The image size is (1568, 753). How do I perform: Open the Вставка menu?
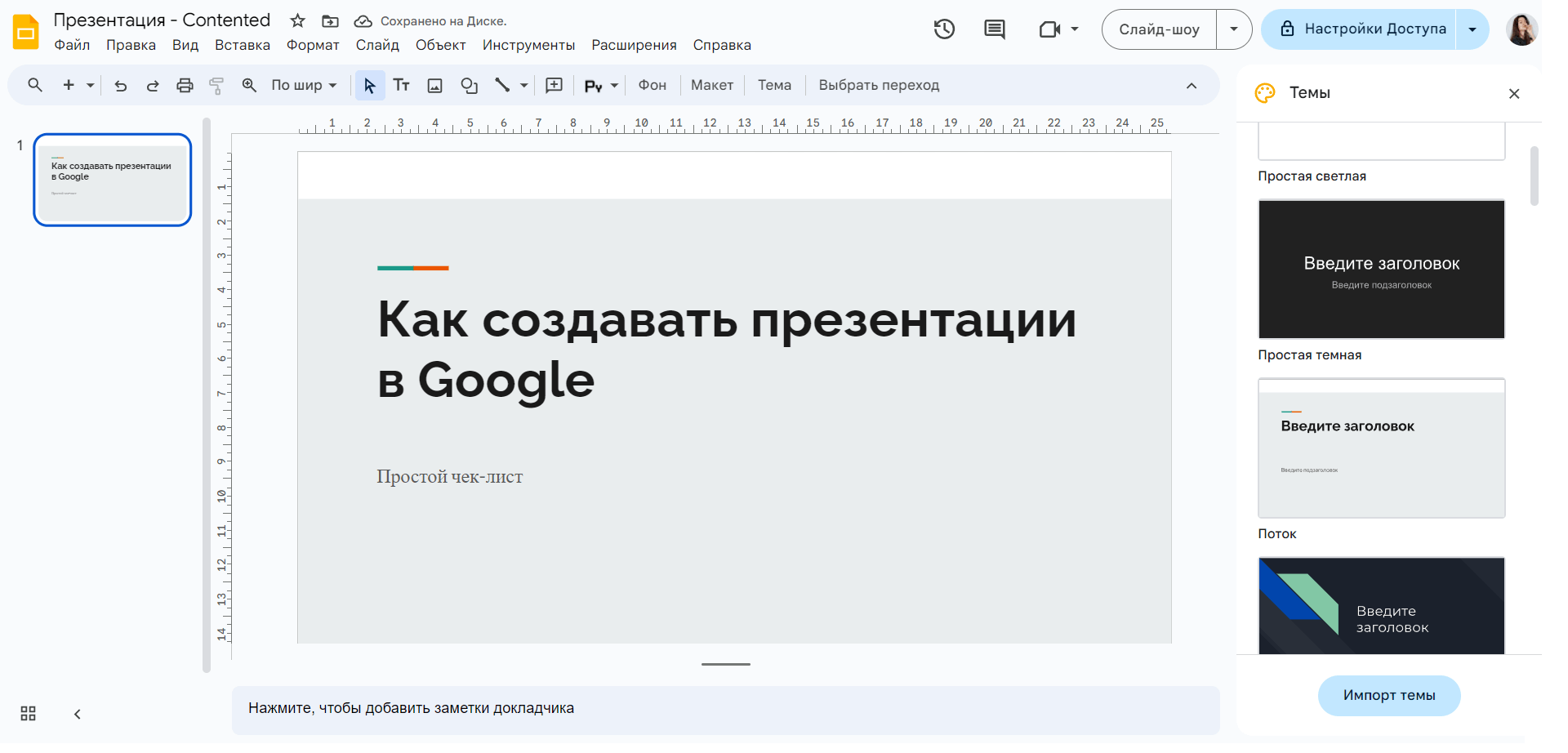tap(243, 45)
